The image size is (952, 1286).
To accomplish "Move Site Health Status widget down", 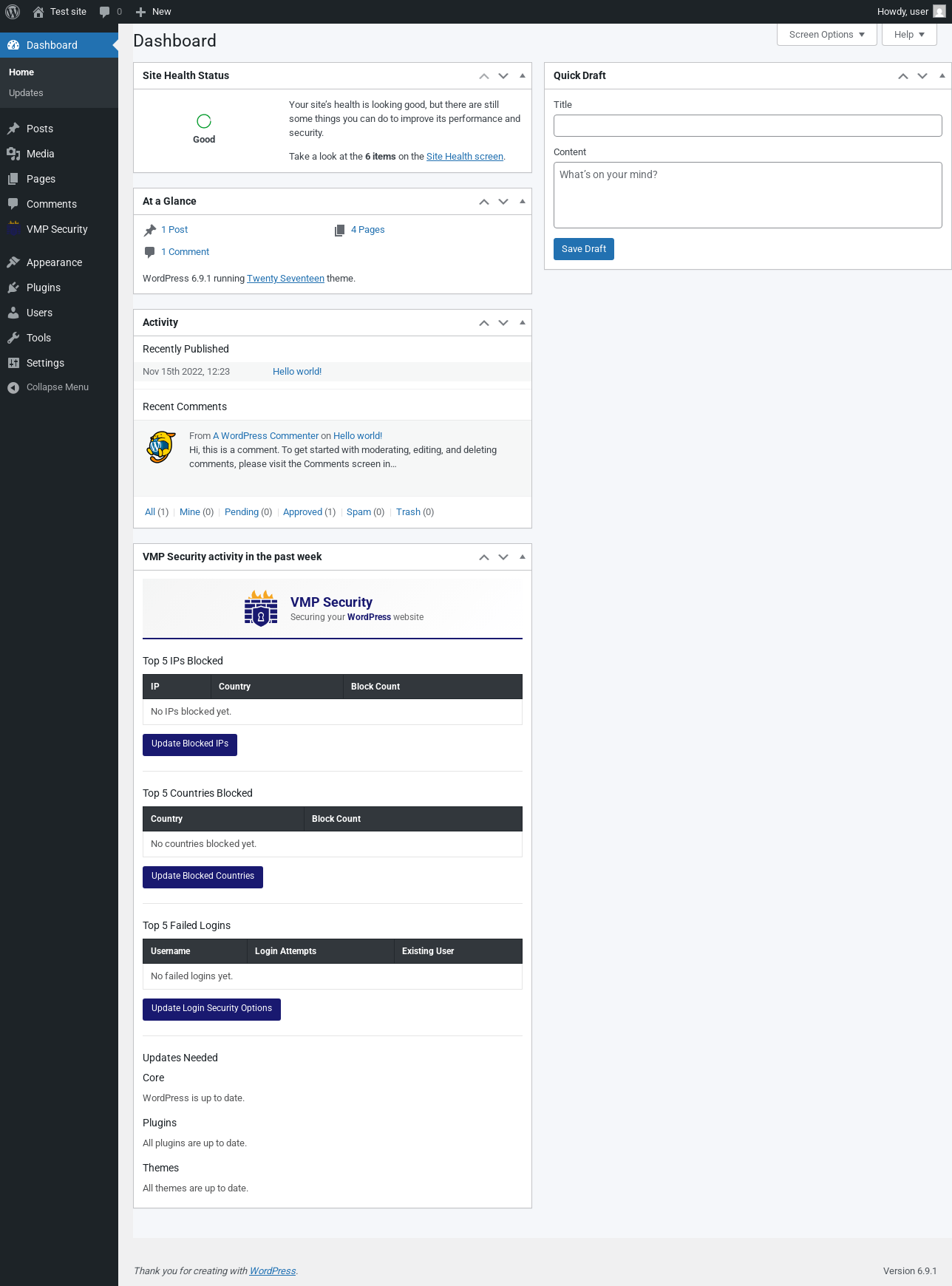I will pyautogui.click(x=503, y=76).
